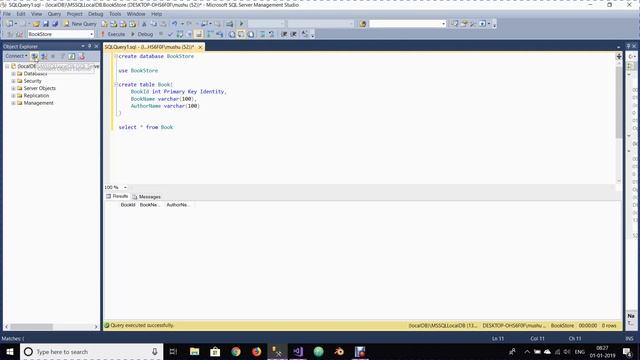Start the Debug button
This screenshot has width=640, height=360.
142,34
